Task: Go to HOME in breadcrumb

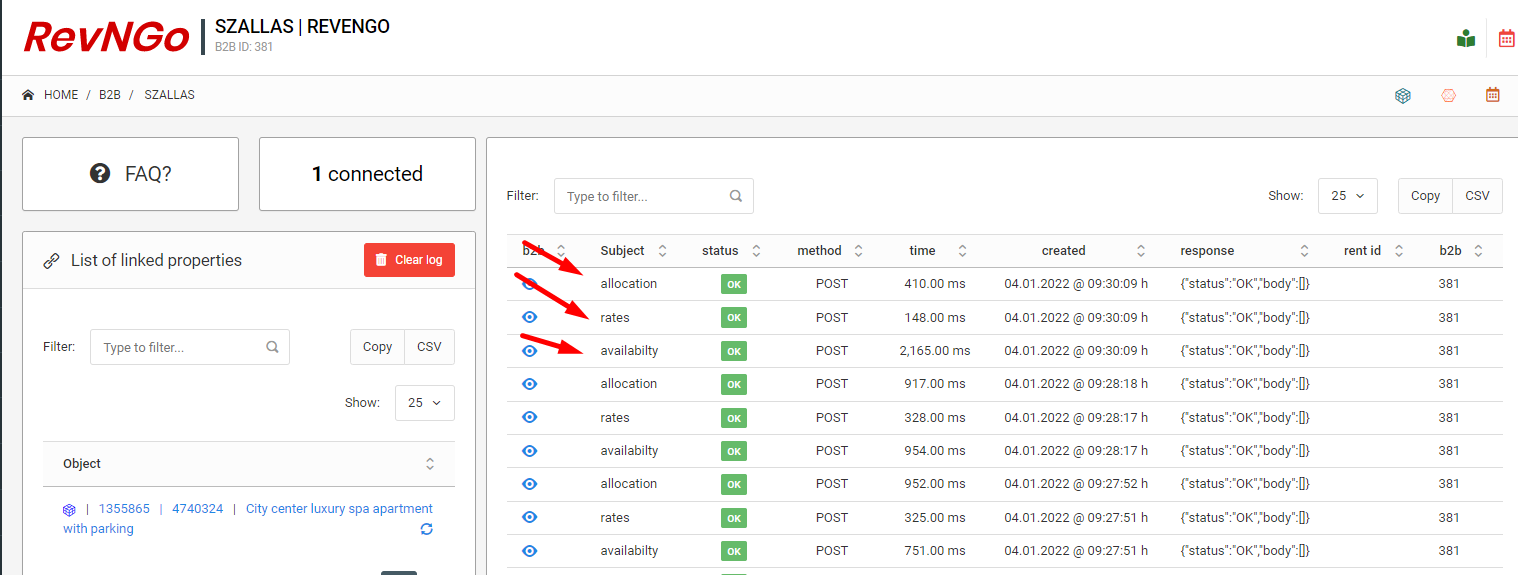Action: (x=61, y=95)
